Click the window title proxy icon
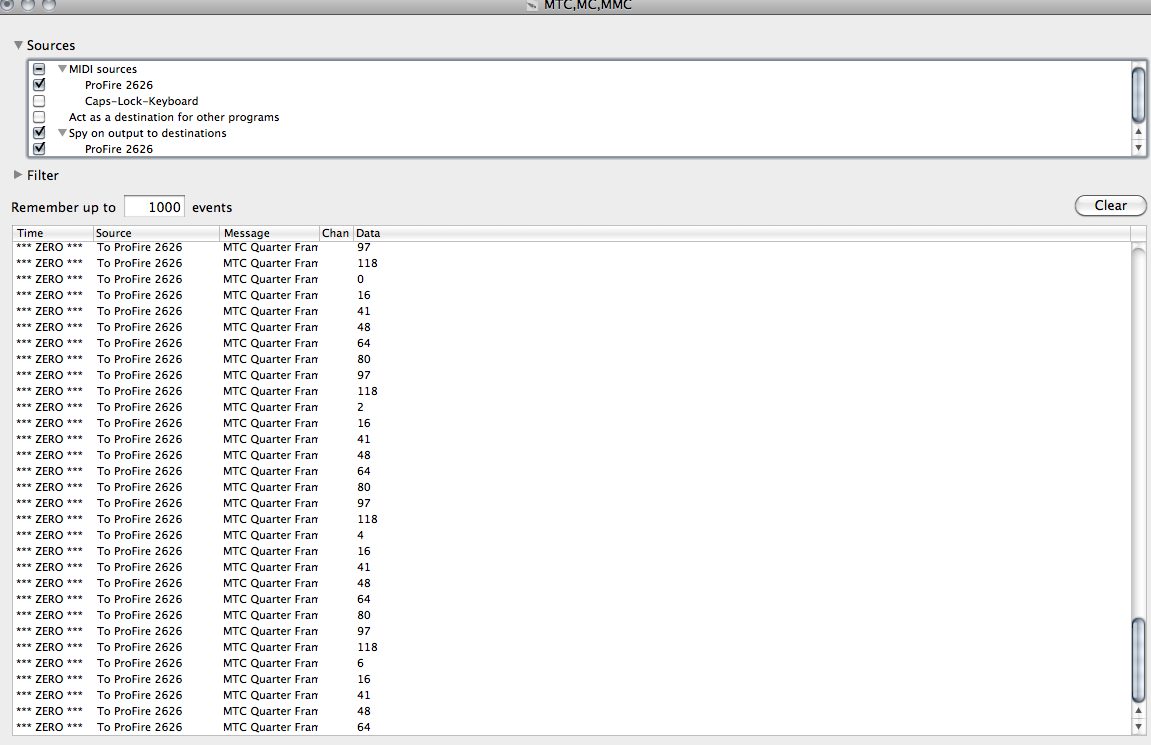This screenshot has height=745, width=1151. pyautogui.click(x=532, y=5)
